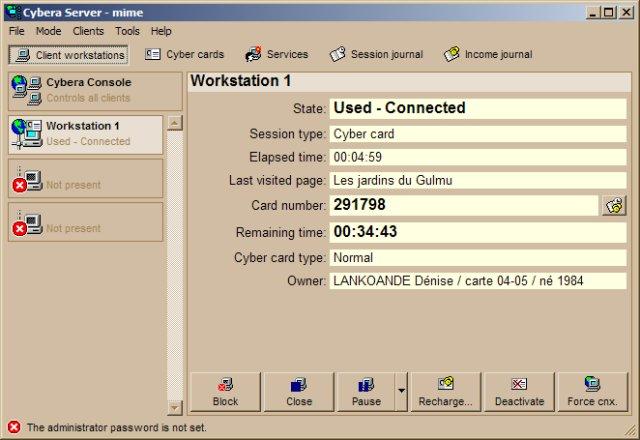
Task: Open the Recharge card dialog
Action: coord(446,392)
